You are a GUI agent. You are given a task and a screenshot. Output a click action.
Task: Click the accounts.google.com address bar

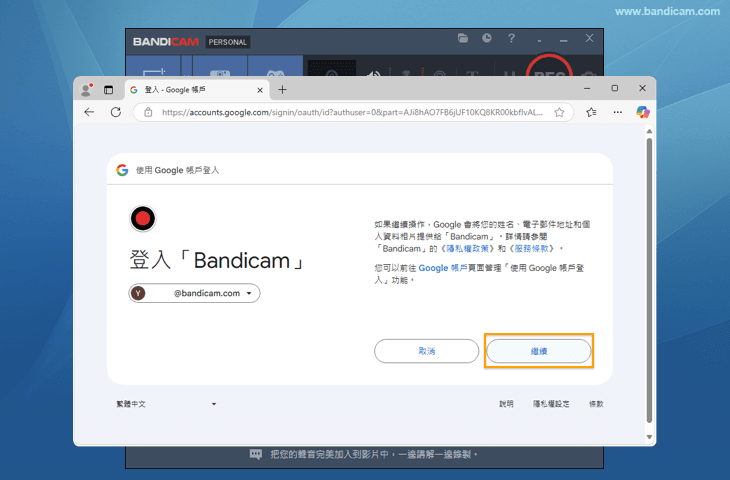[x=352, y=112]
